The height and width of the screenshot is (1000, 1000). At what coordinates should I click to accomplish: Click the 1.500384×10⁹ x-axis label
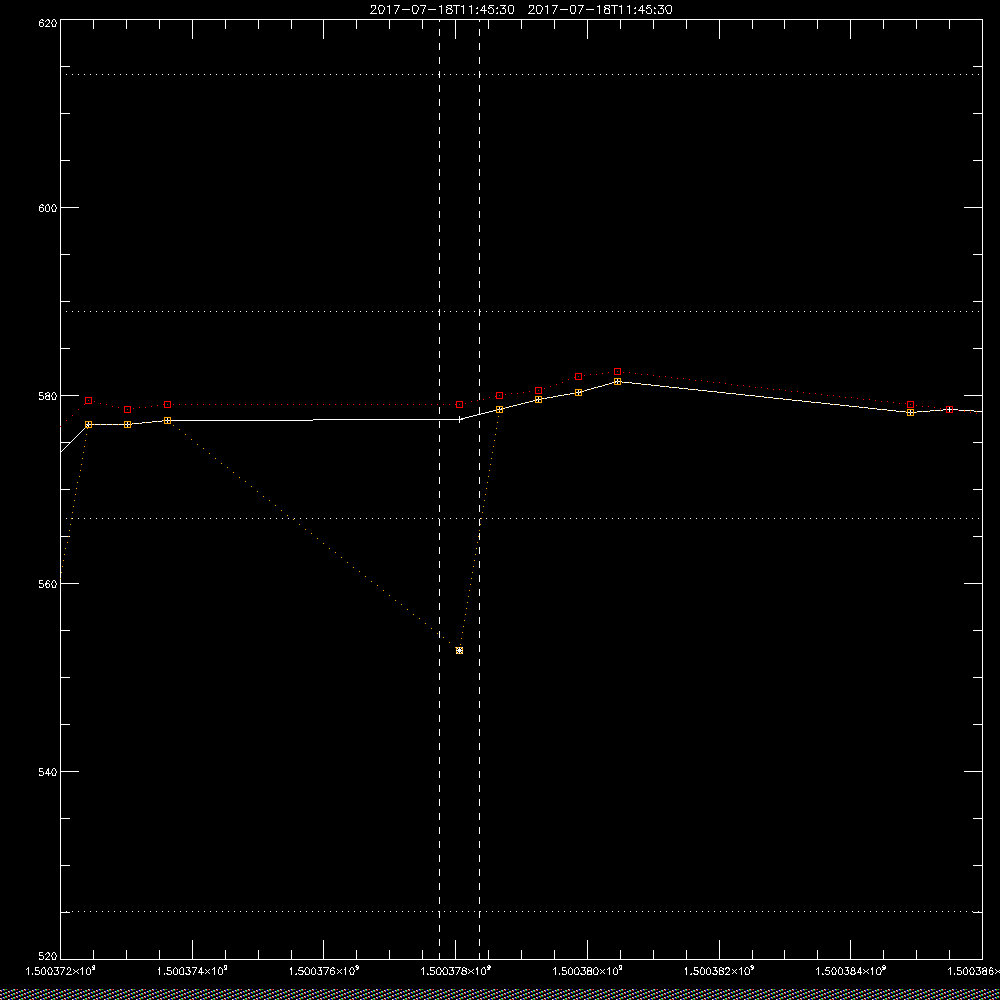pos(852,971)
